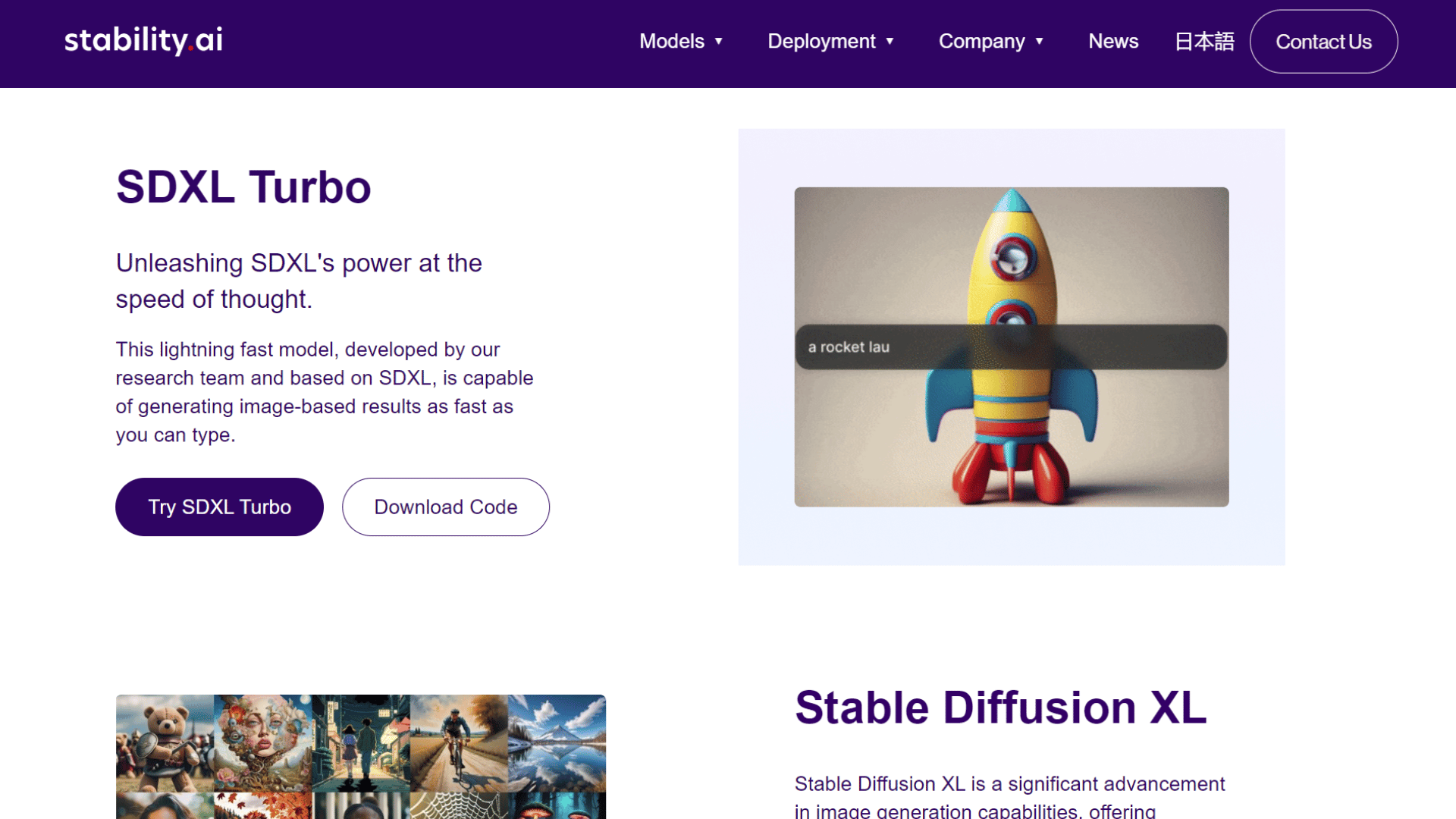Image resolution: width=1456 pixels, height=819 pixels.
Task: Expand the Models dropdown arrow
Action: click(x=719, y=42)
